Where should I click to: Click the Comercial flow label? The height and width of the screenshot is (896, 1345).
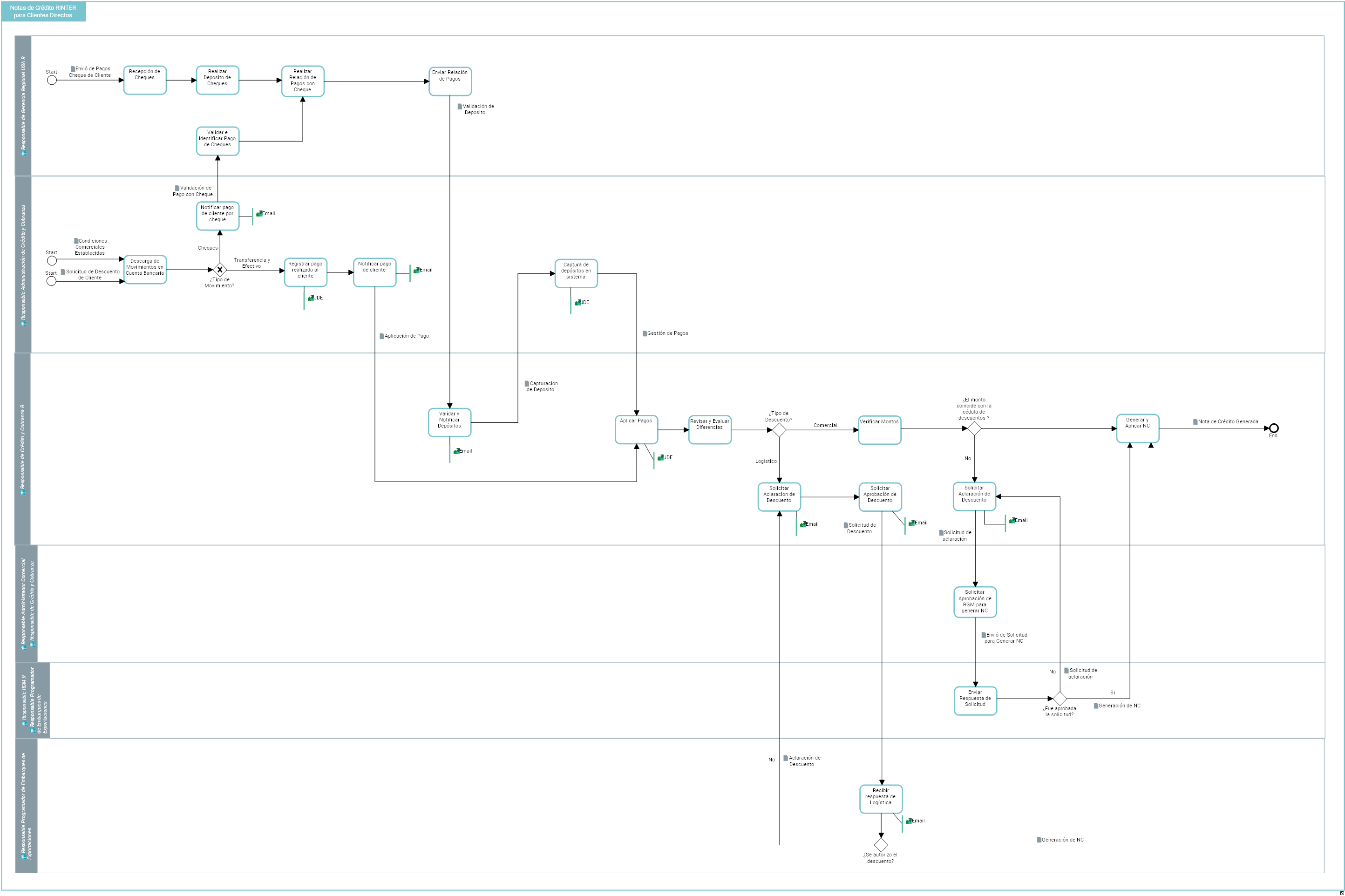[825, 426]
